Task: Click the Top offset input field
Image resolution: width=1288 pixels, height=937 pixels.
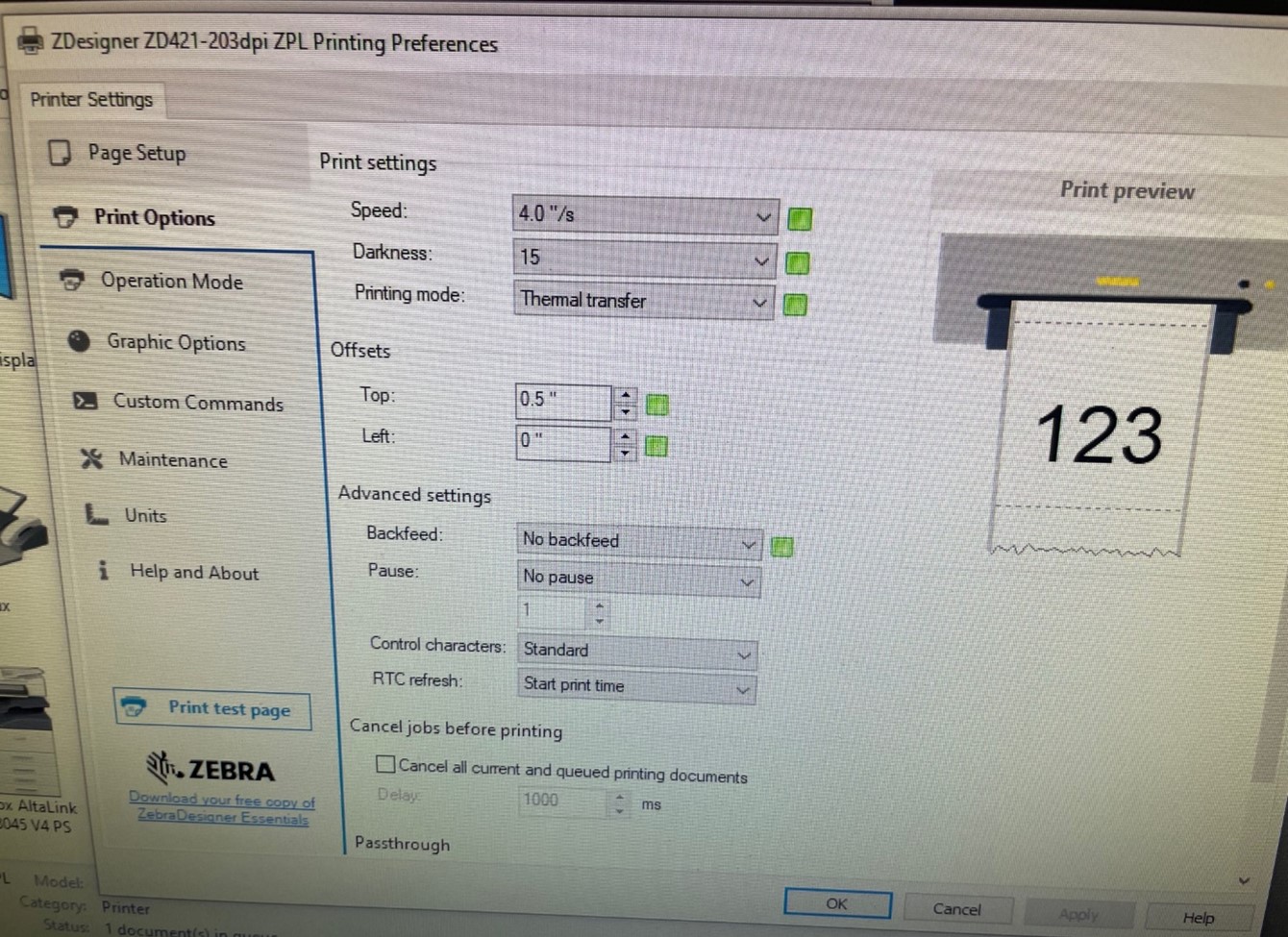Action: (562, 402)
